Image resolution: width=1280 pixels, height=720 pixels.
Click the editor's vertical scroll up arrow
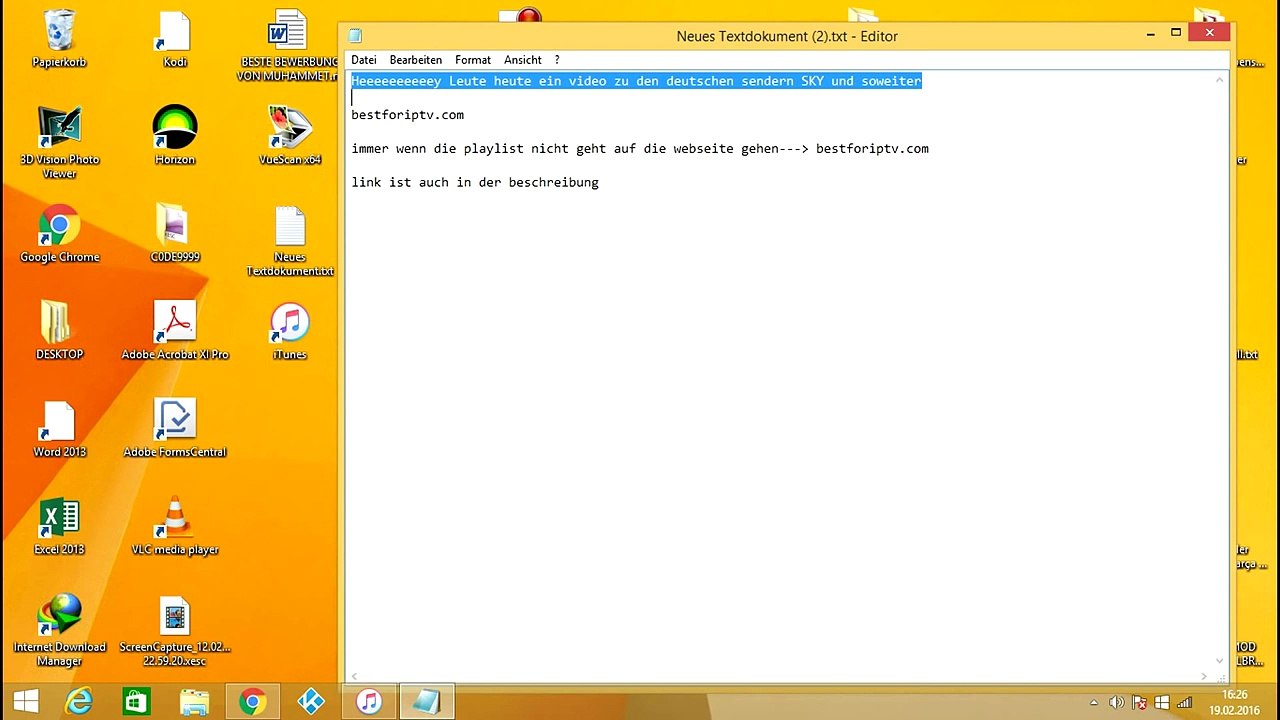coord(1220,81)
